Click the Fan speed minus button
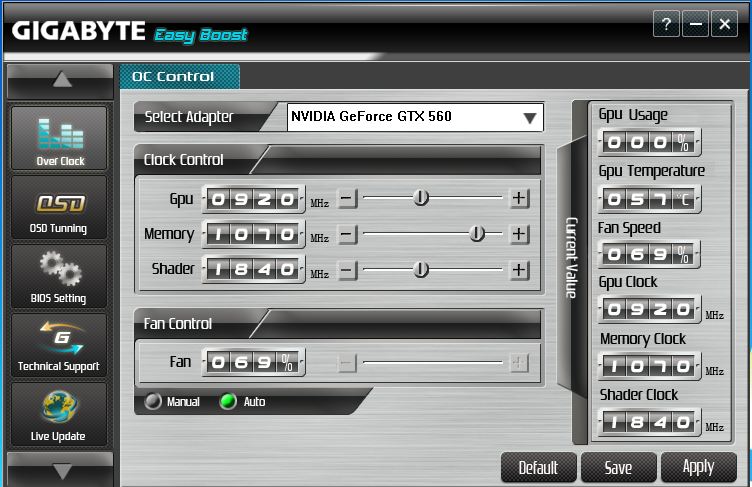 [x=347, y=363]
